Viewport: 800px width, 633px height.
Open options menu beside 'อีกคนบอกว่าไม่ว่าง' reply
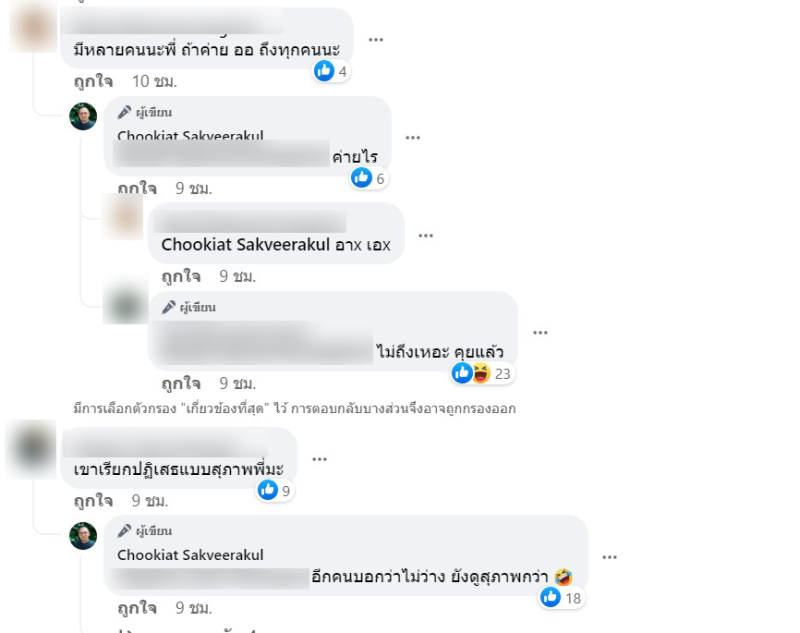coord(610,557)
